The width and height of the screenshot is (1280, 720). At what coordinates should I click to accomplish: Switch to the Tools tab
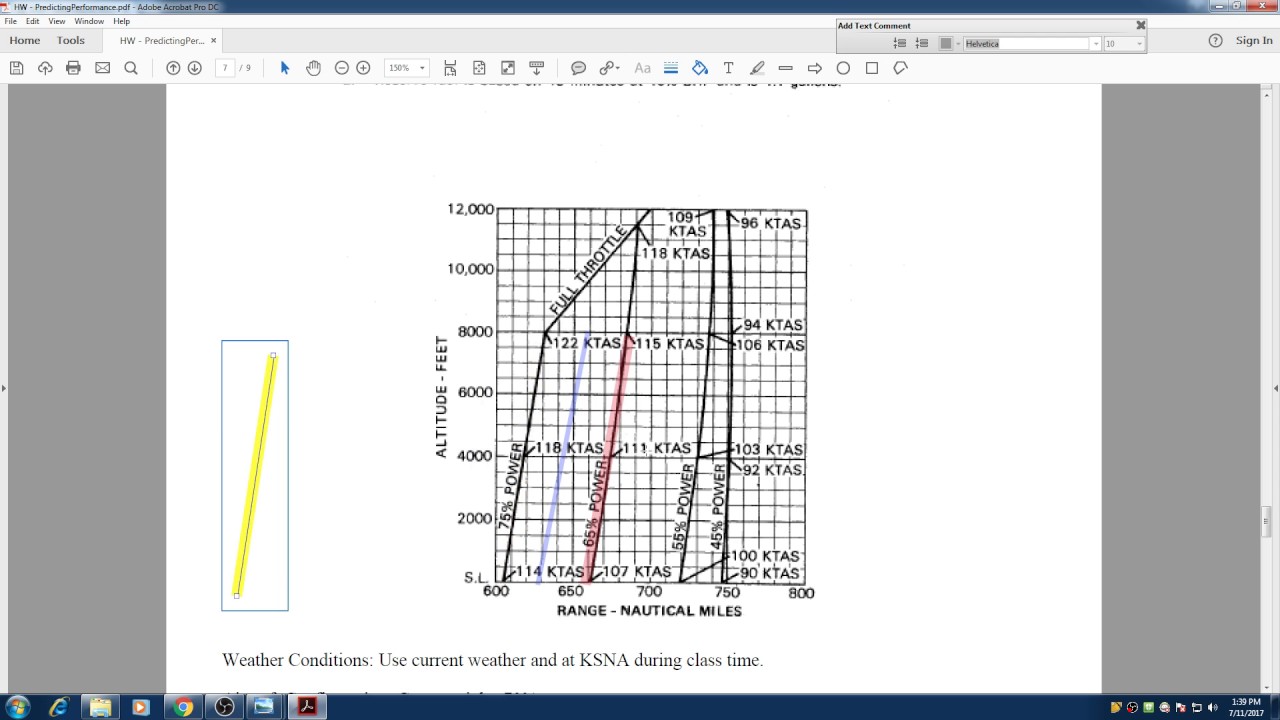(71, 41)
